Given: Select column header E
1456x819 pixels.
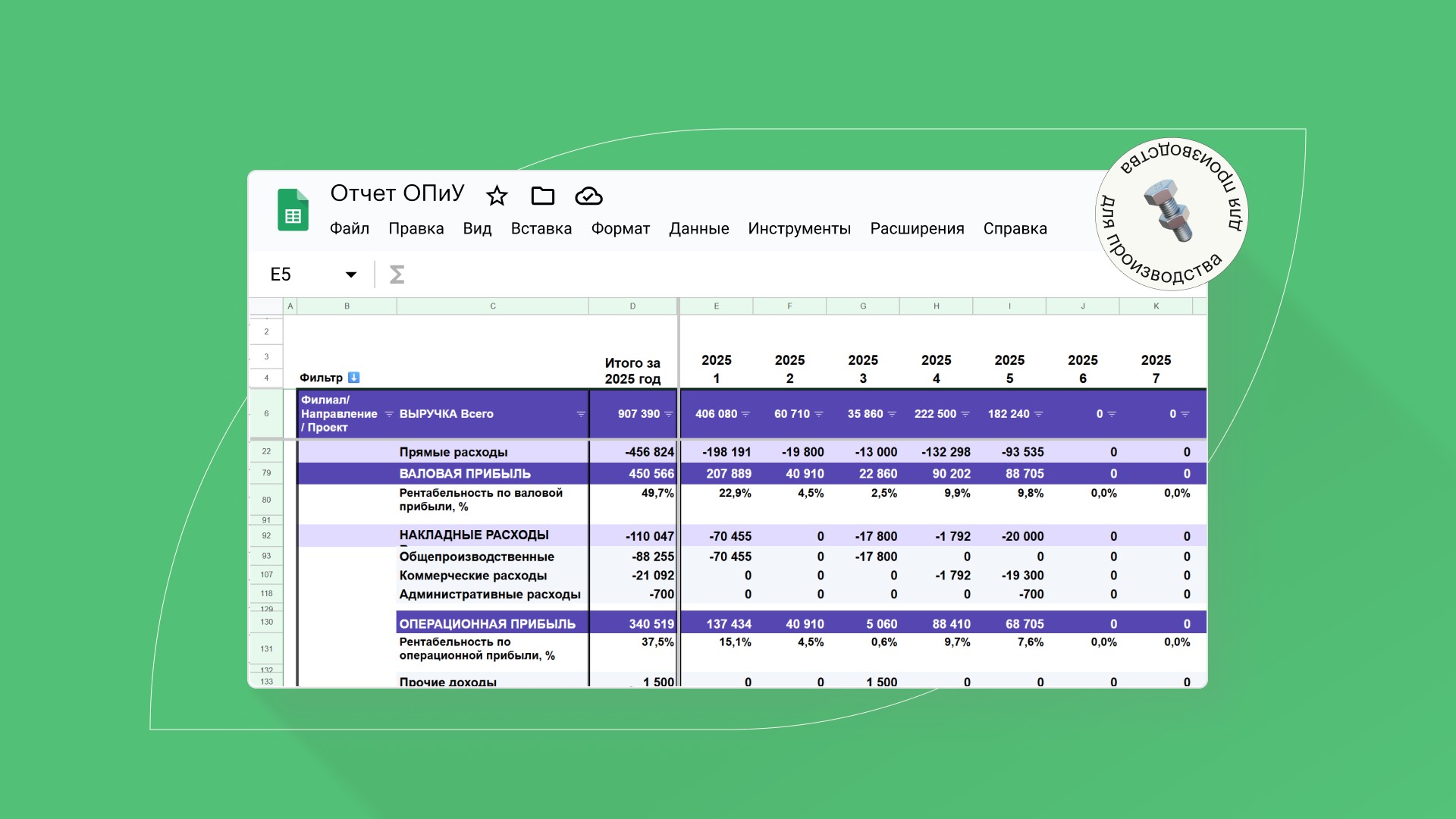Looking at the screenshot, I should pos(717,306).
